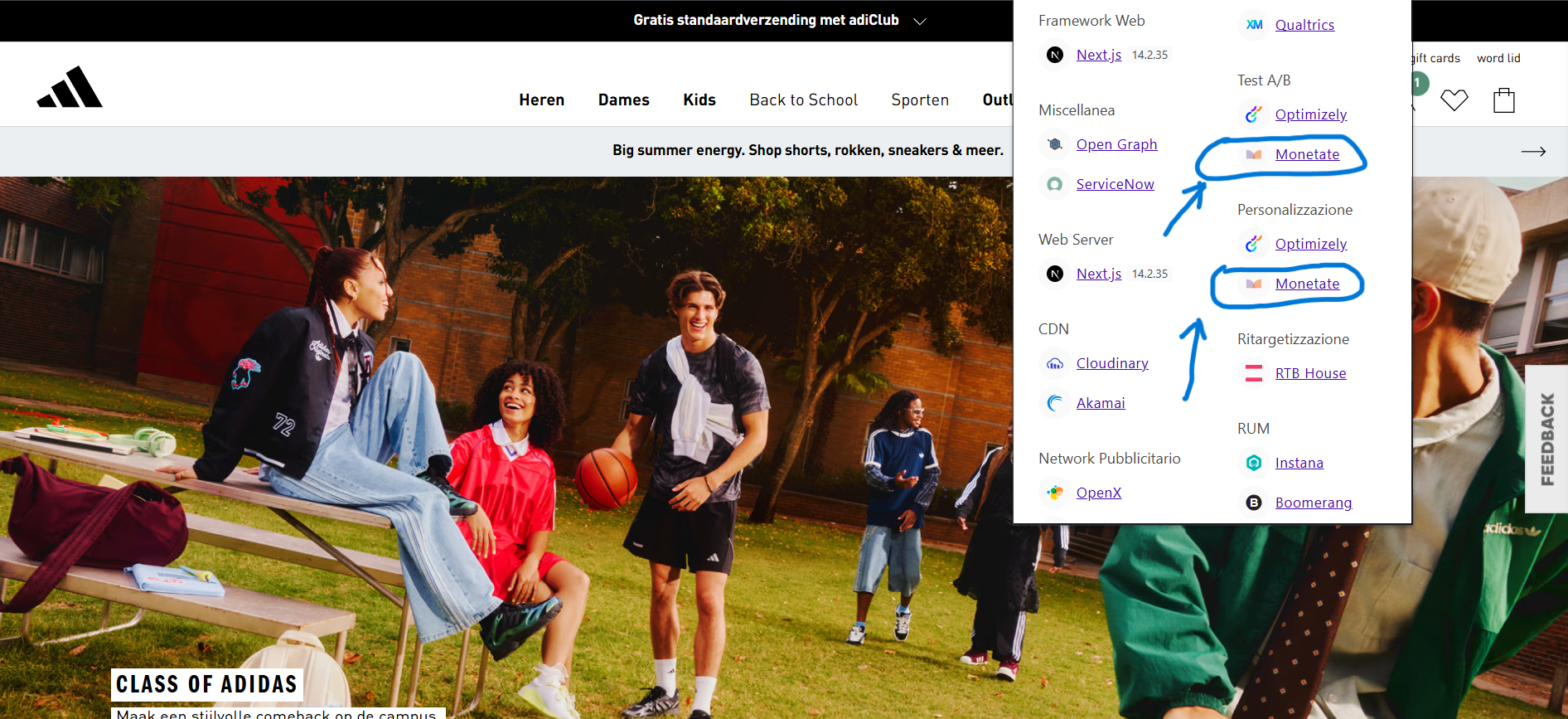Click the Monetate icon under Personalizzazione
Image resolution: width=1568 pixels, height=719 pixels.
point(1254,284)
